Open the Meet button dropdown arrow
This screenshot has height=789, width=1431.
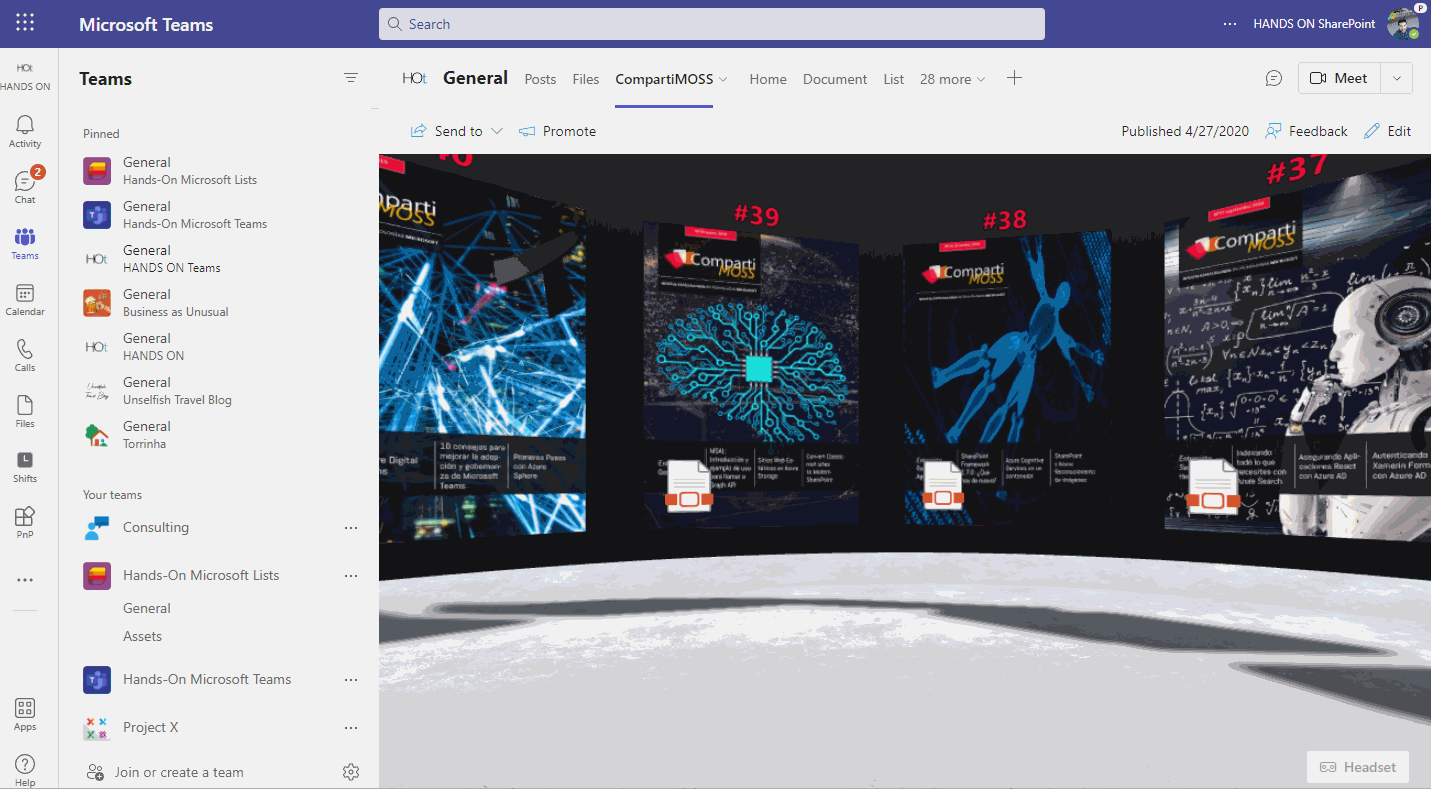pos(1397,78)
